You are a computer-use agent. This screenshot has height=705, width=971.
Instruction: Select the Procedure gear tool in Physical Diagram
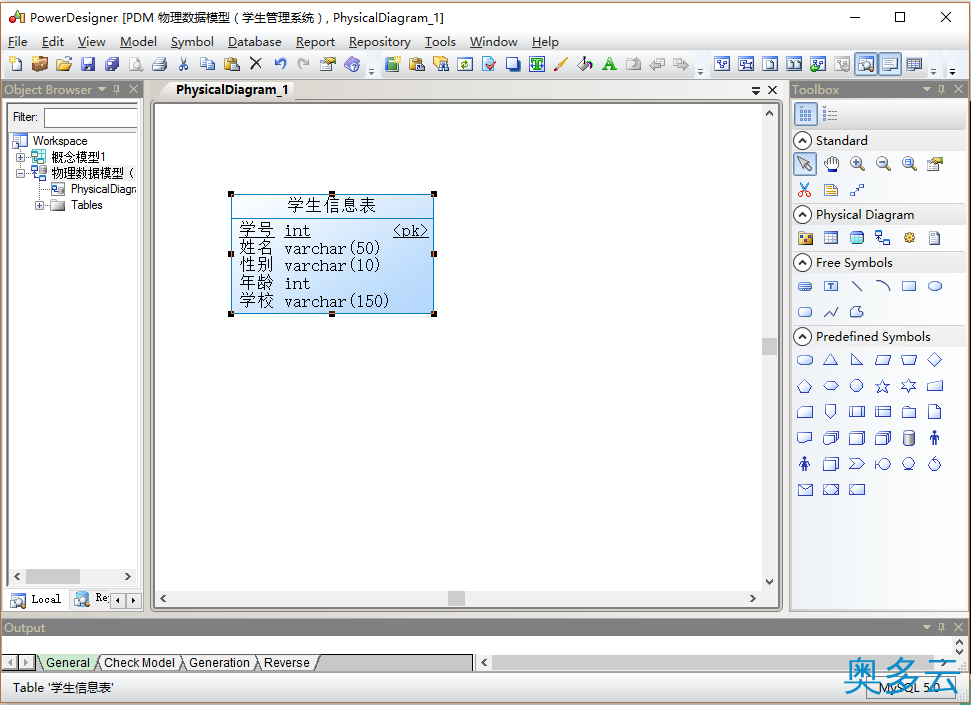(909, 238)
